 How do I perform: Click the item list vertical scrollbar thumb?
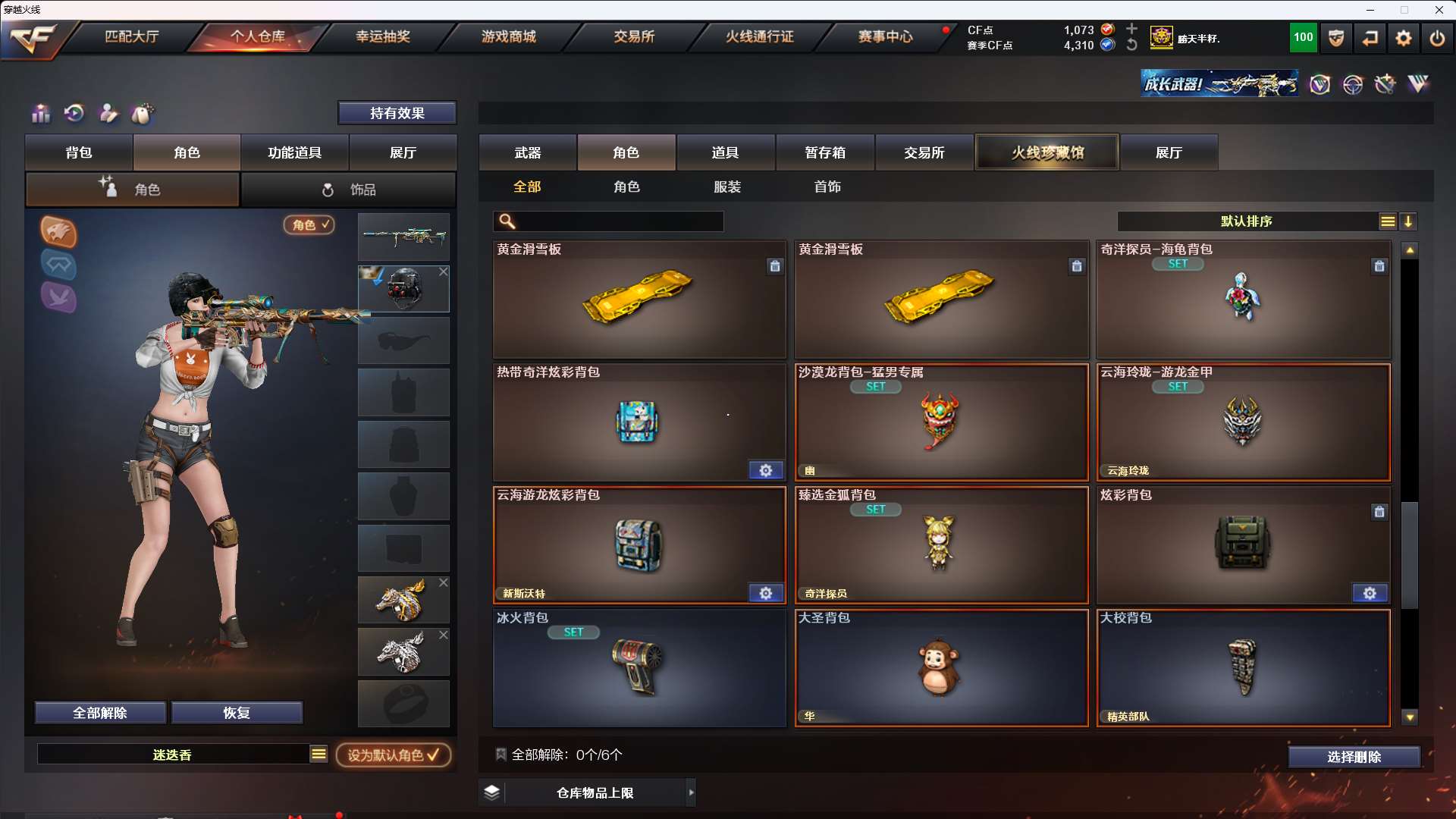coord(1410,555)
